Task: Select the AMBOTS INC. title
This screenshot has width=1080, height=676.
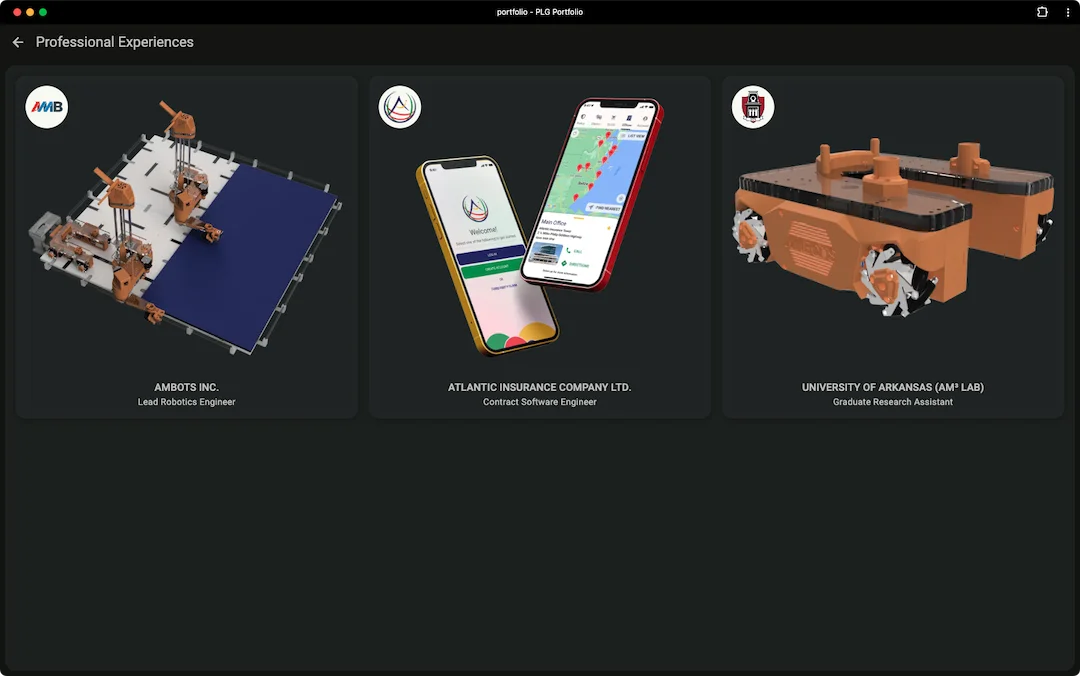Action: click(x=187, y=387)
